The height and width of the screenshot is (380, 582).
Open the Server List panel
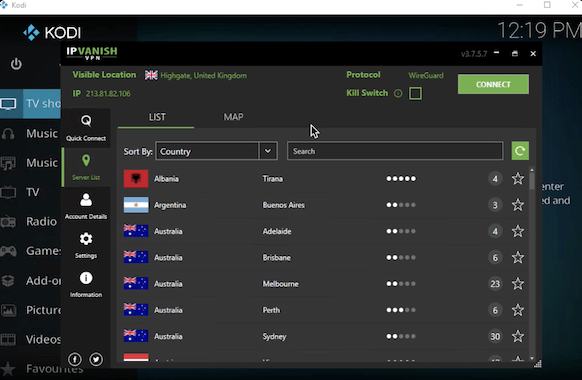coord(86,167)
